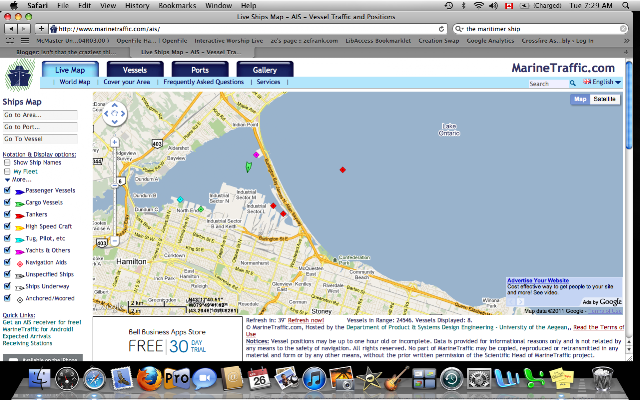Click Refresh now! link

tap(306, 320)
